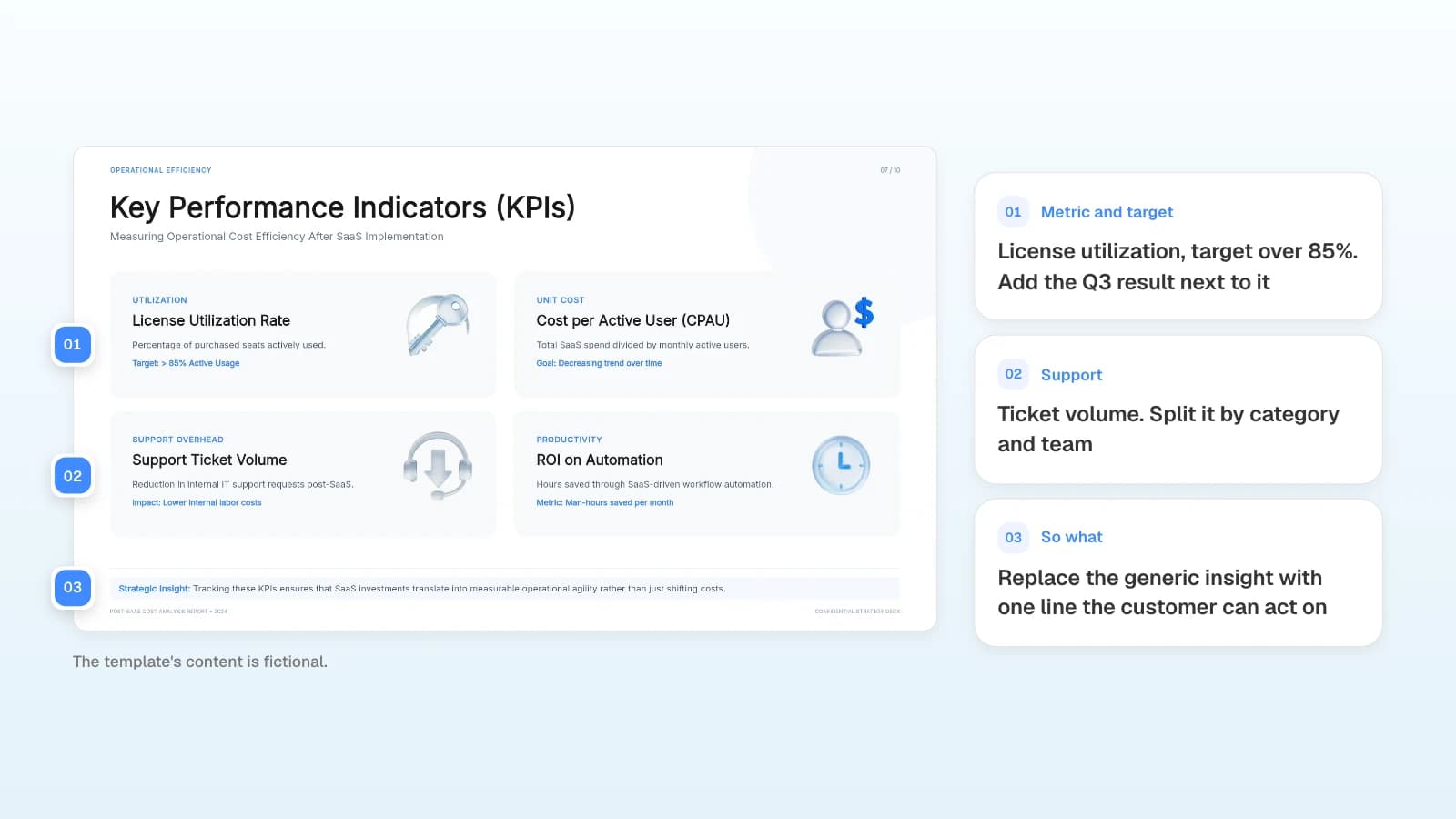Click the headset download icon in Support Ticket Volume
This screenshot has height=819, width=1456.
pyautogui.click(x=438, y=465)
